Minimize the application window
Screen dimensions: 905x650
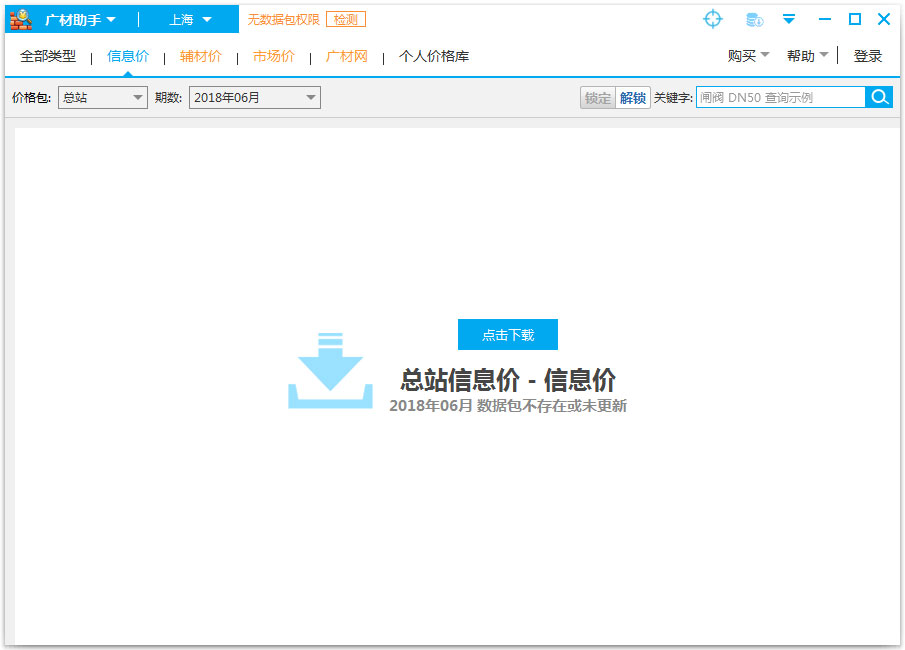tap(825, 19)
